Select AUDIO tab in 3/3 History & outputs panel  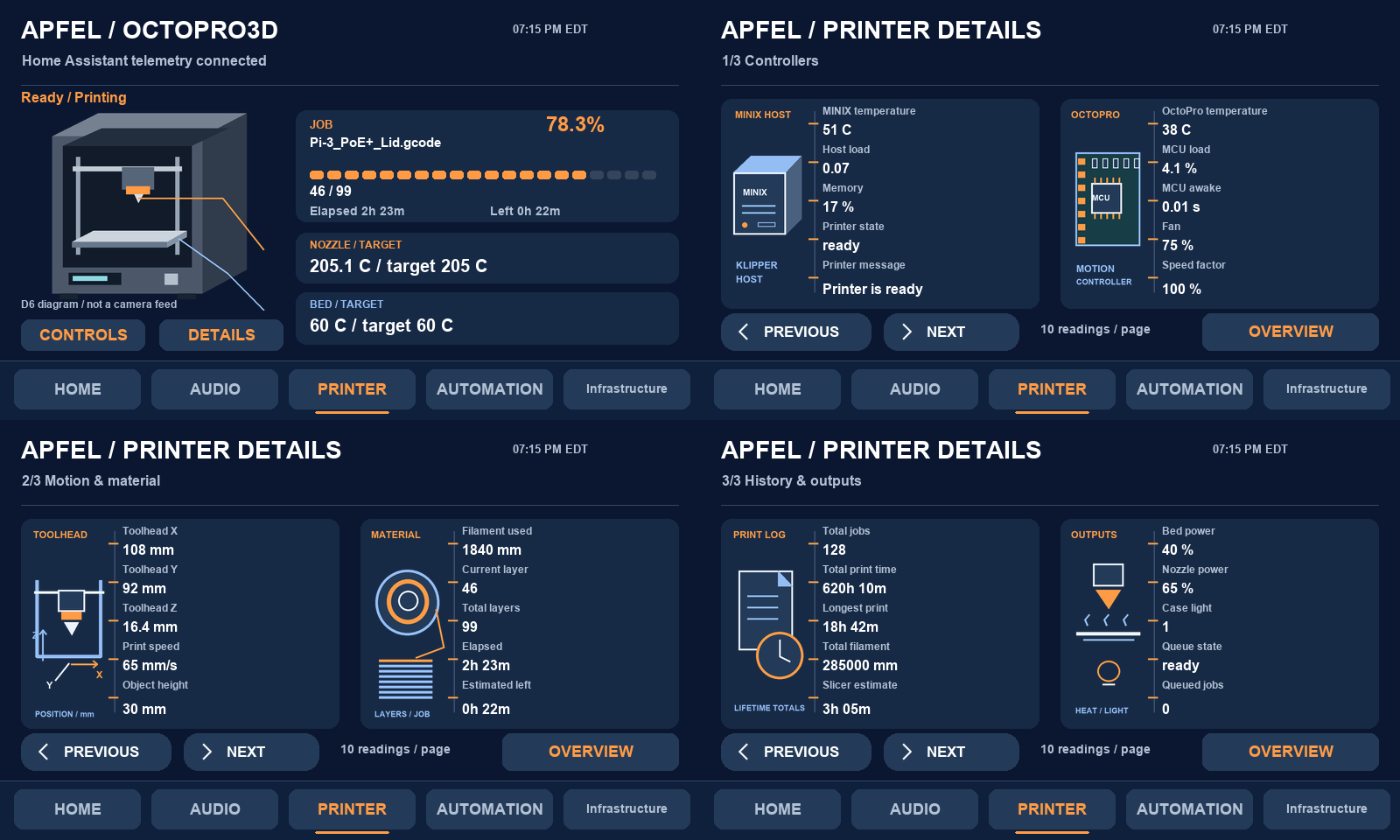914,809
